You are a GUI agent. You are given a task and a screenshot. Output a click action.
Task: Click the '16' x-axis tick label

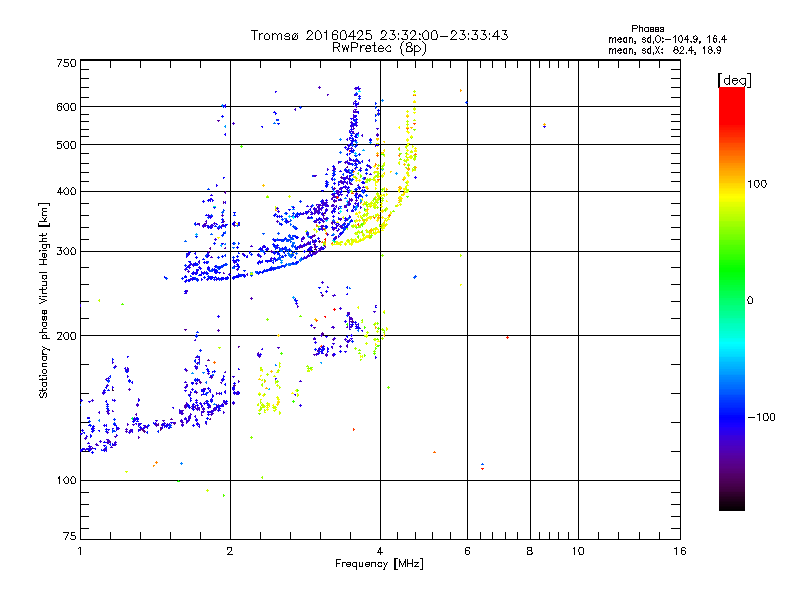(680, 551)
